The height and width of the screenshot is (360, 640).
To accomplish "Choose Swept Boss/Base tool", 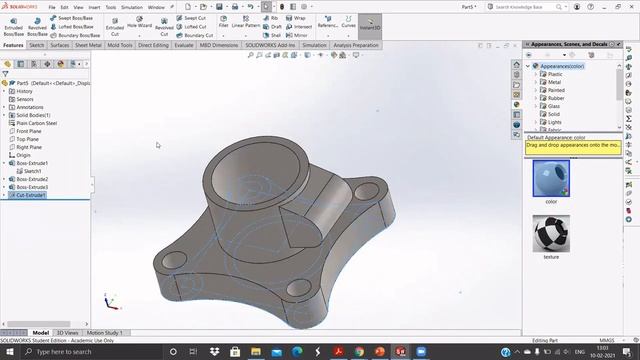I will (x=71, y=18).
